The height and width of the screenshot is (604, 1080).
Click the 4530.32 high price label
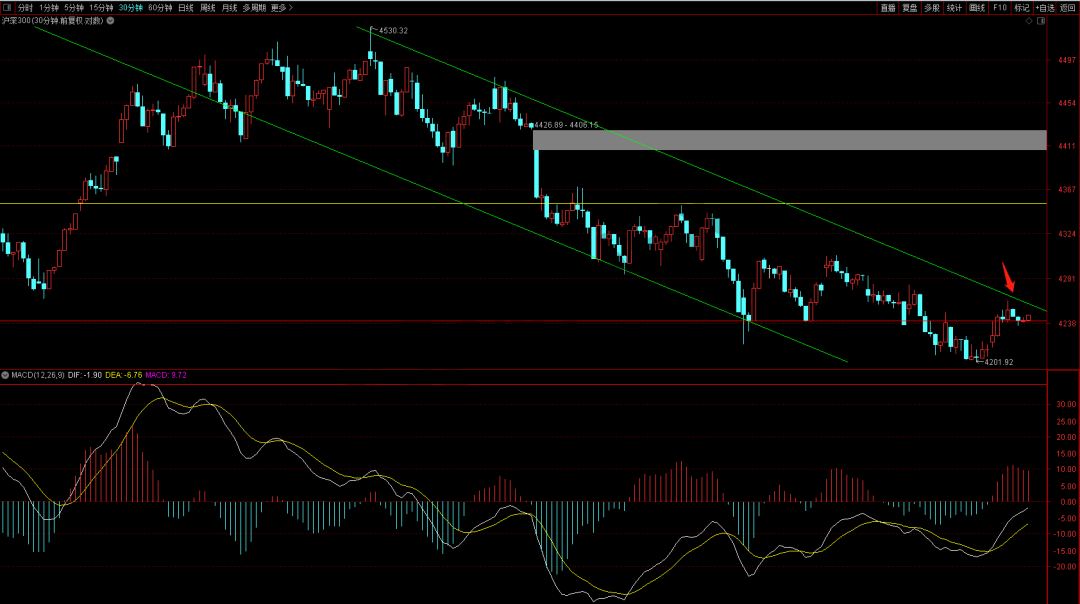pos(392,31)
